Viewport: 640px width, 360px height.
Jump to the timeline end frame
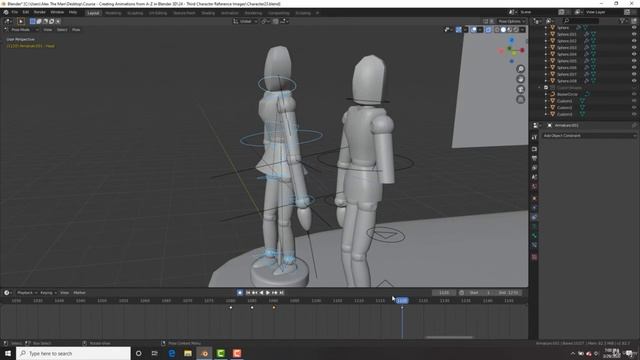click(x=282, y=293)
